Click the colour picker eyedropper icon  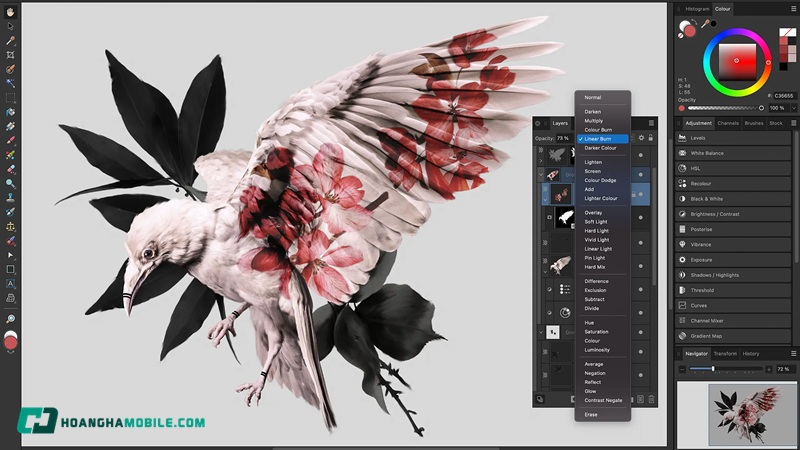[x=706, y=23]
